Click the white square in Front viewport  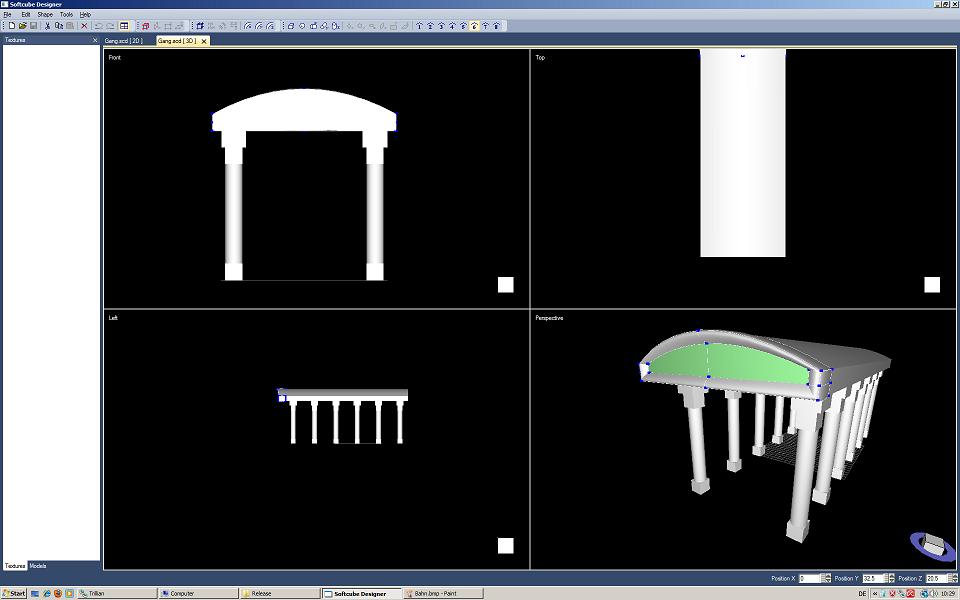tap(505, 284)
